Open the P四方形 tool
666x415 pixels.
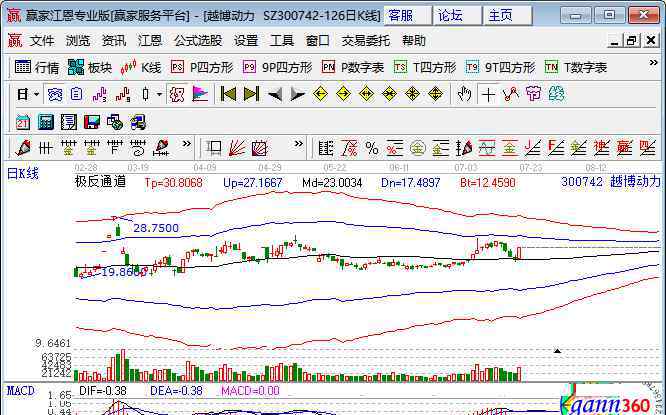coord(202,68)
